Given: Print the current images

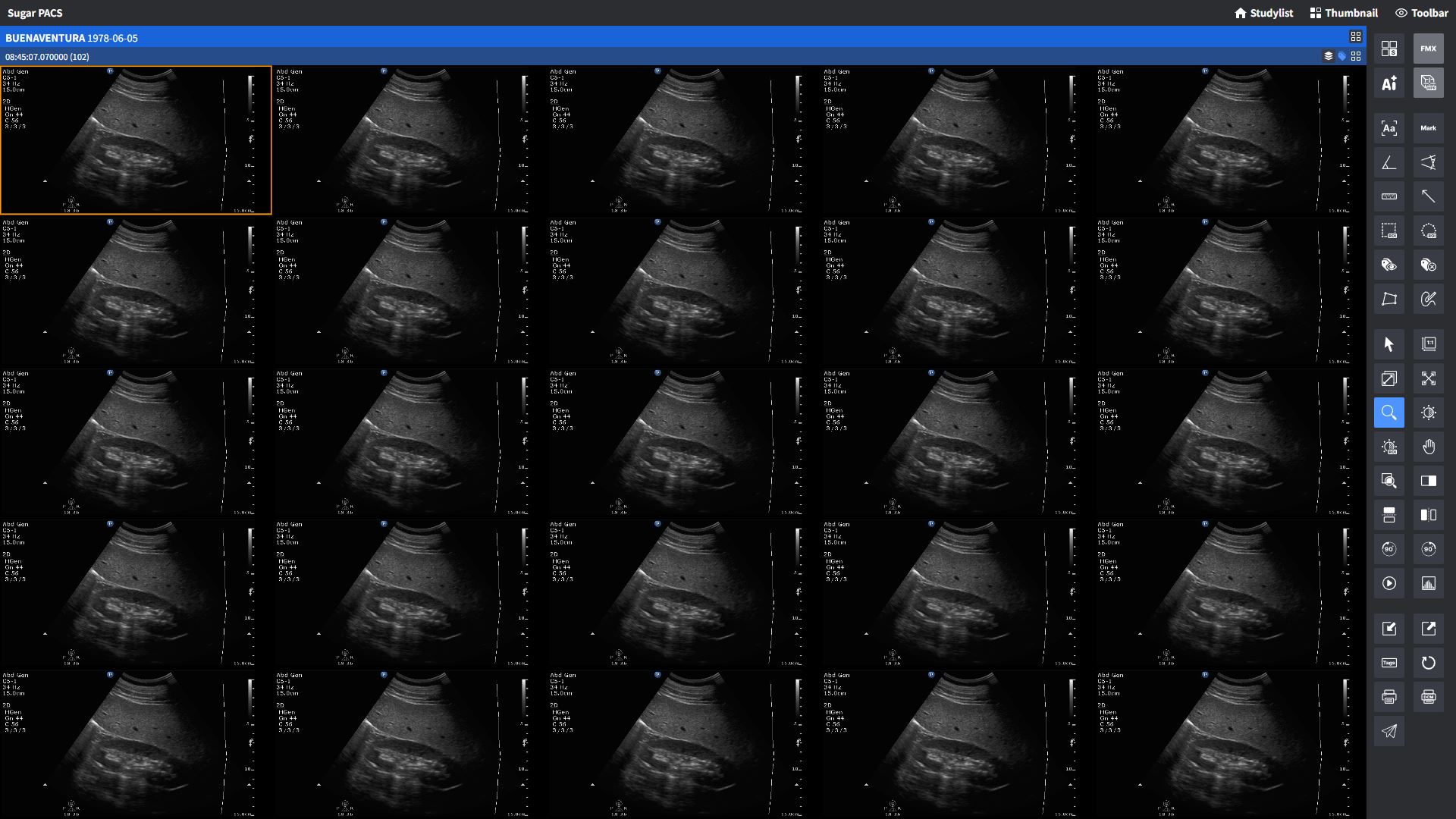Looking at the screenshot, I should (x=1389, y=697).
